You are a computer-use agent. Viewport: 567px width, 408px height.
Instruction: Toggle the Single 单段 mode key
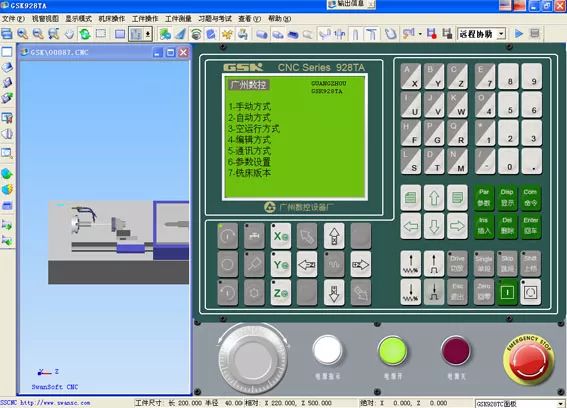point(484,264)
